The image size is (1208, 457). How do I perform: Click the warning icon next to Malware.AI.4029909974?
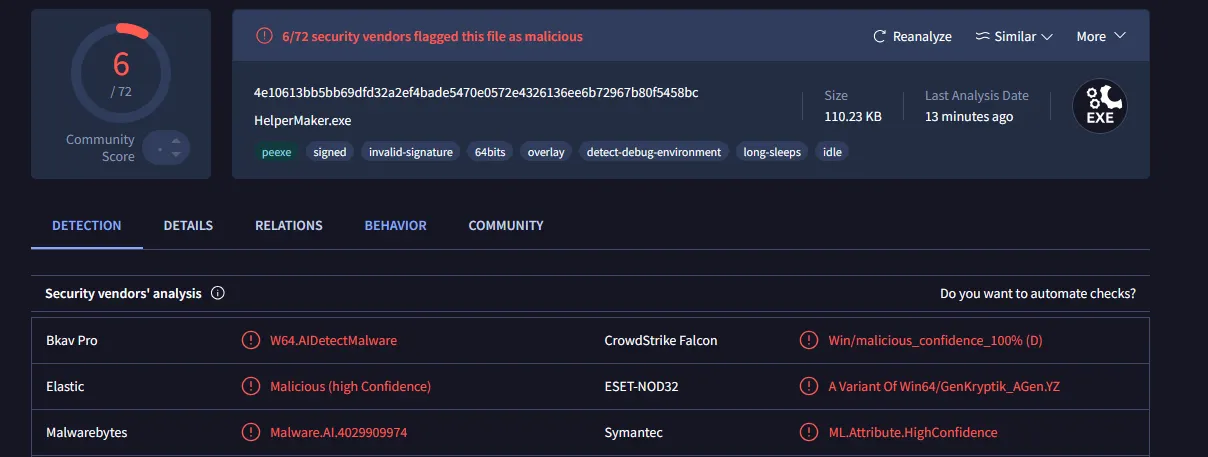click(250, 433)
